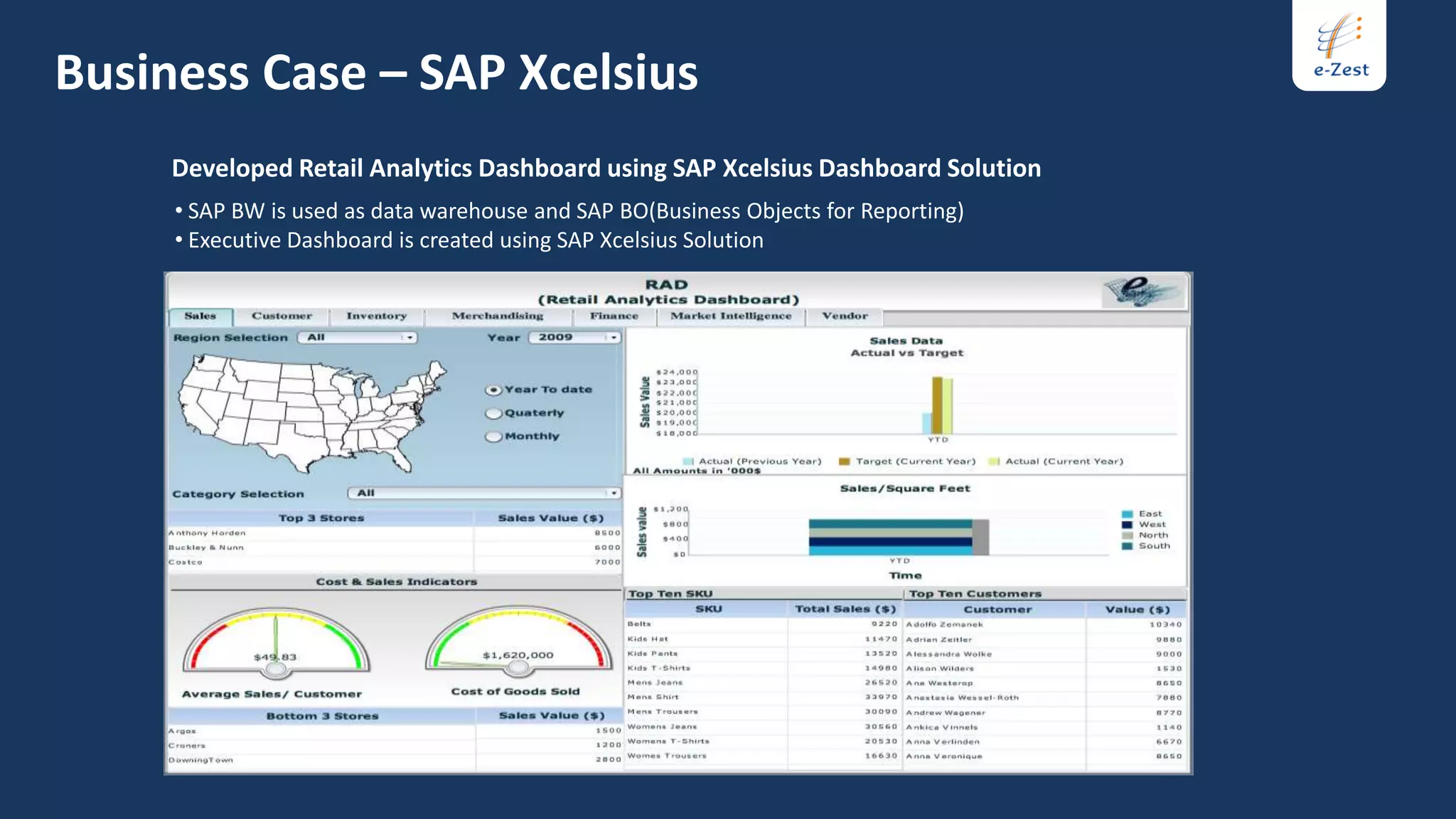
Task: Select the Monthly radio button
Action: pos(493,437)
